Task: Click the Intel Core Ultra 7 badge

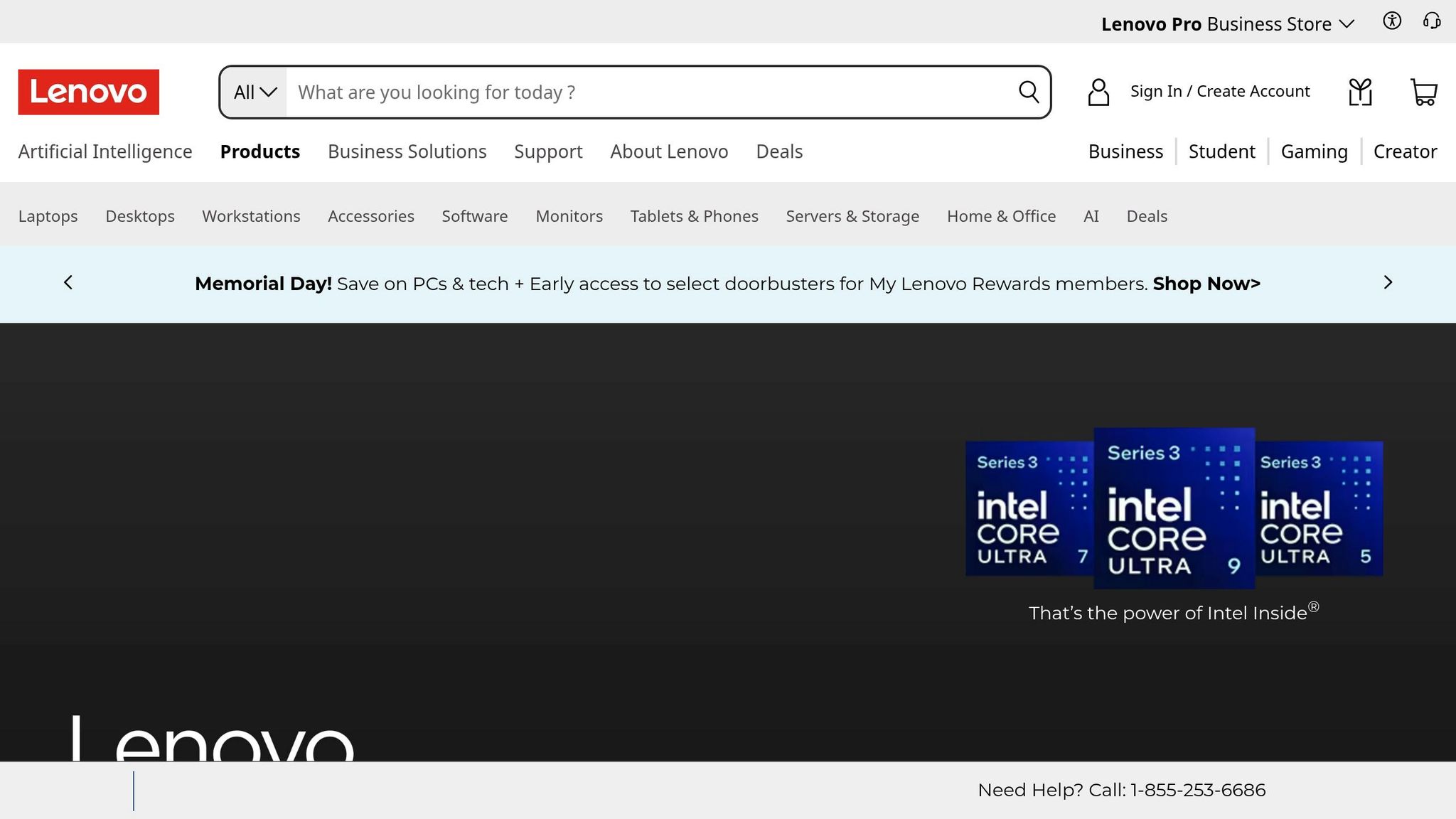Action: click(1029, 508)
